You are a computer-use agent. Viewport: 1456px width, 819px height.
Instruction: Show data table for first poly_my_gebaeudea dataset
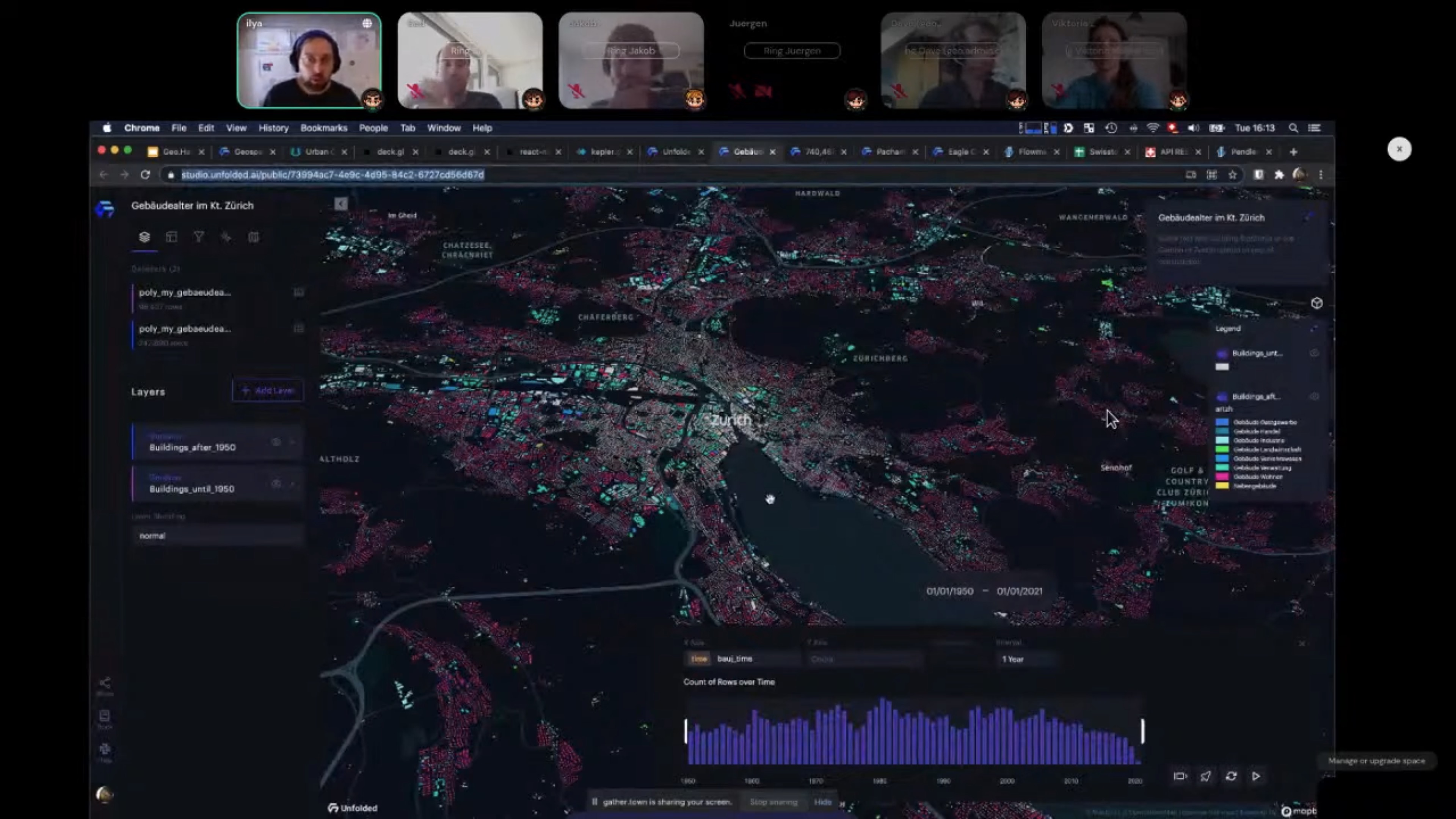point(298,292)
